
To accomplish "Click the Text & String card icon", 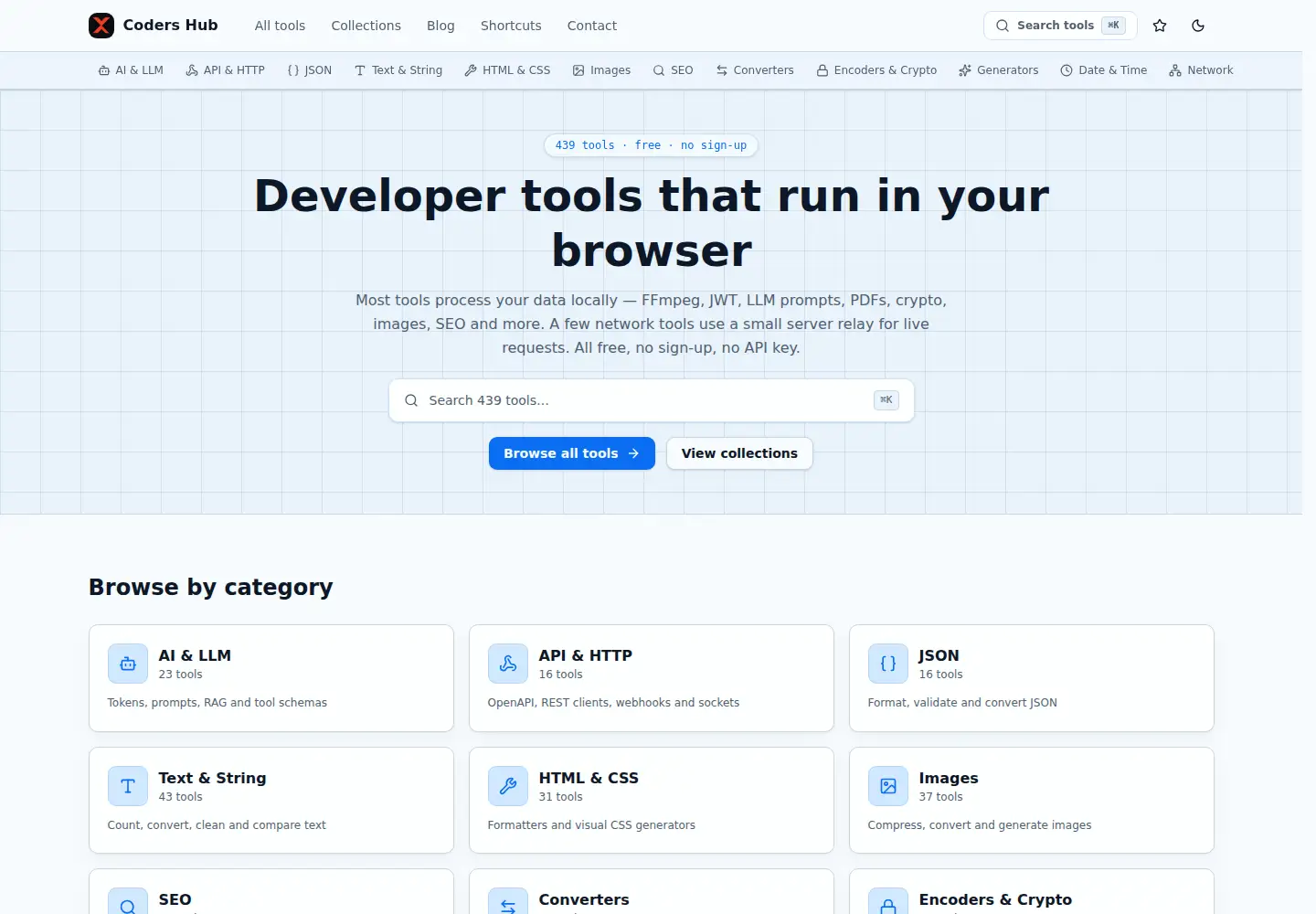I will (x=128, y=786).
